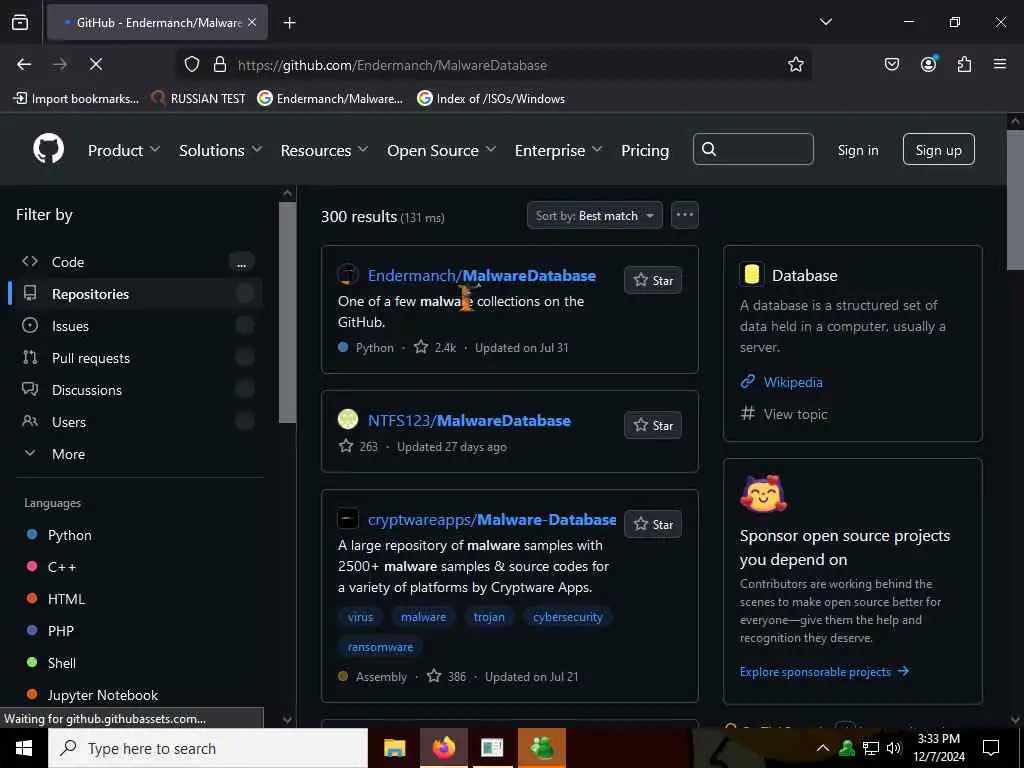Screen dimensions: 1024x768
Task: Filter results by Issues
Action: coord(136,326)
